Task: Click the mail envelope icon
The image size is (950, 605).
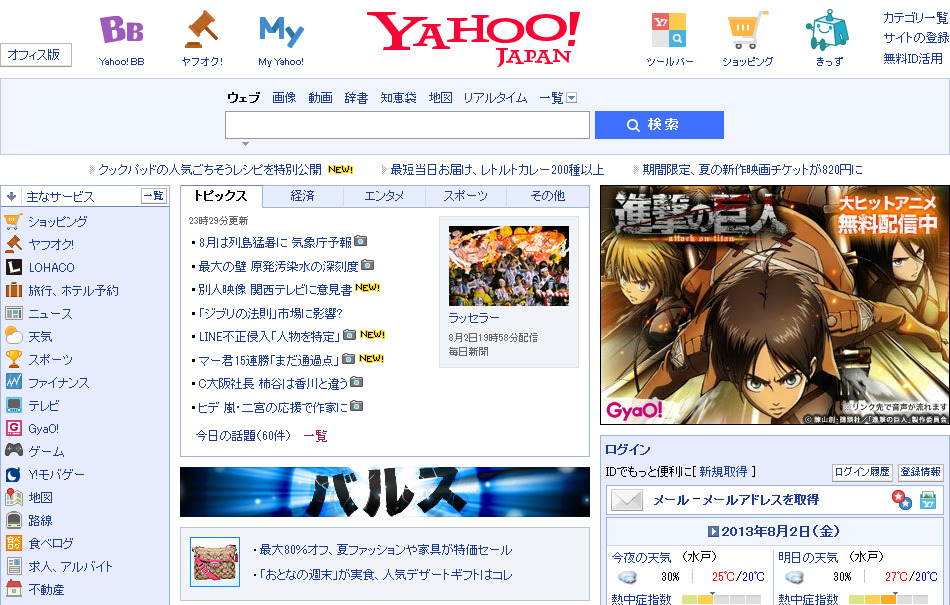Action: click(626, 500)
